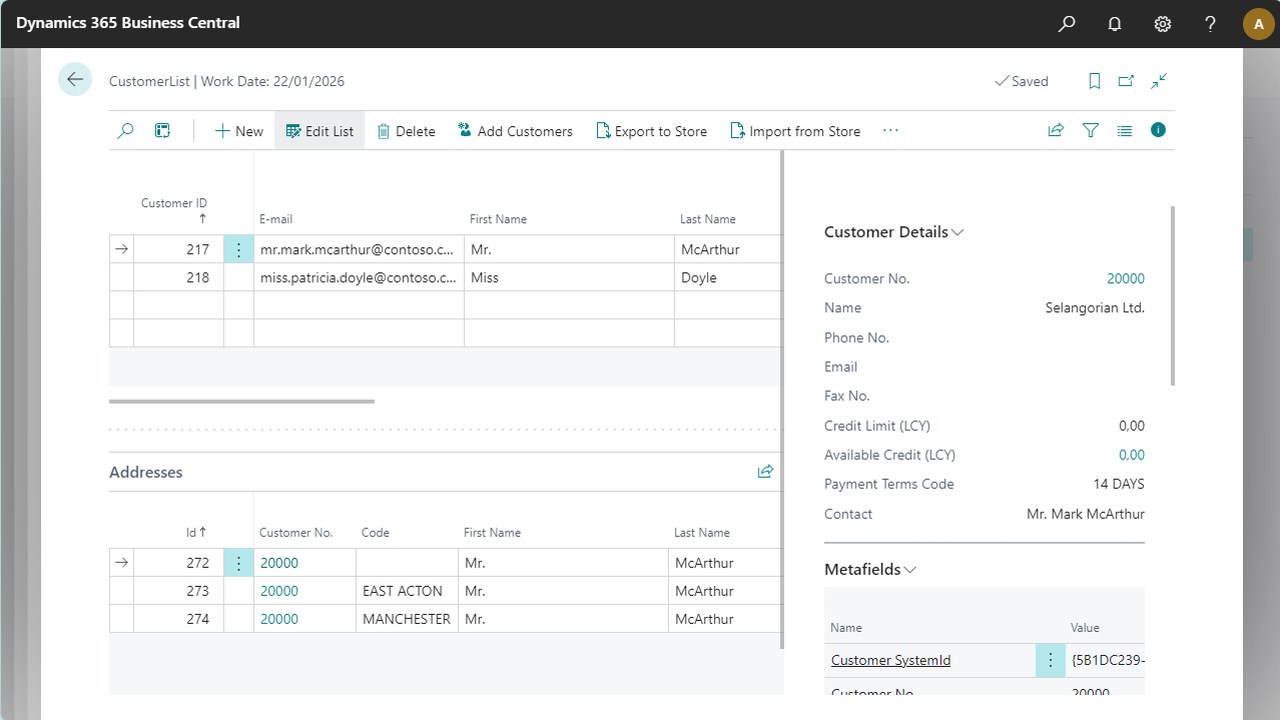Share the Addresses subpage
The image size is (1280, 720).
766,472
